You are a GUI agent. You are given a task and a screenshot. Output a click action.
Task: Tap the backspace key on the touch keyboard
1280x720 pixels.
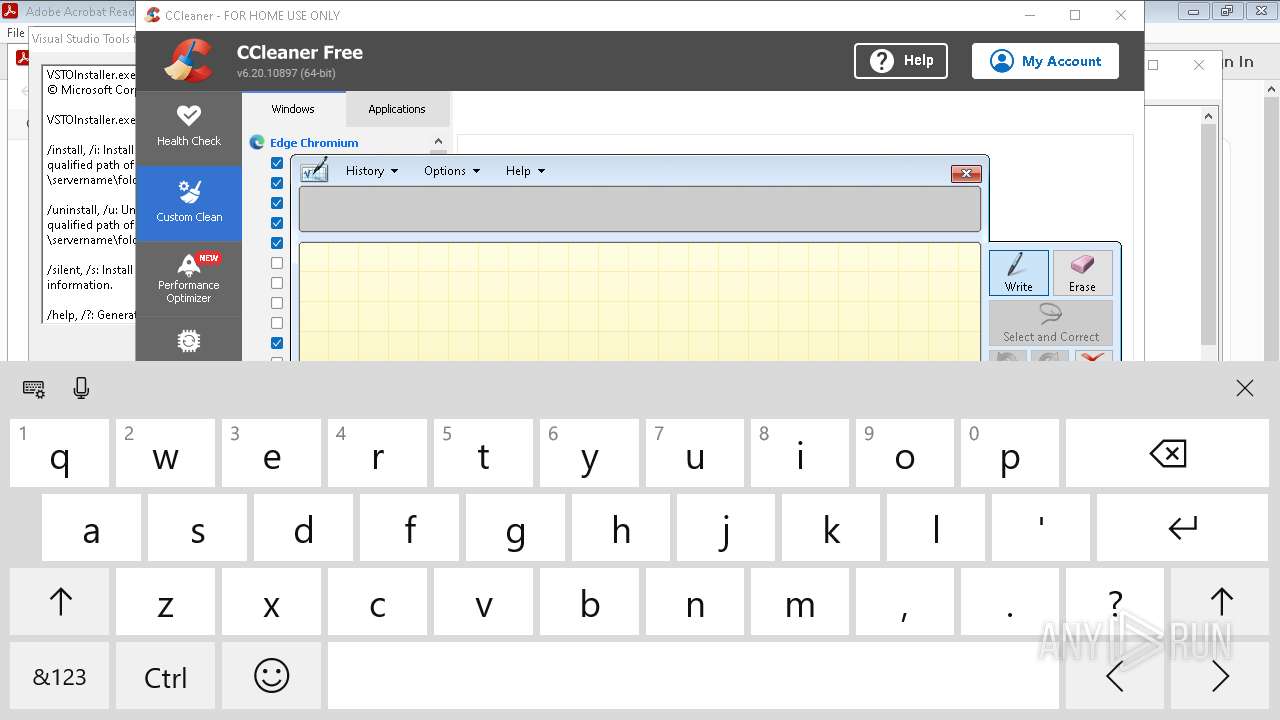(x=1167, y=454)
